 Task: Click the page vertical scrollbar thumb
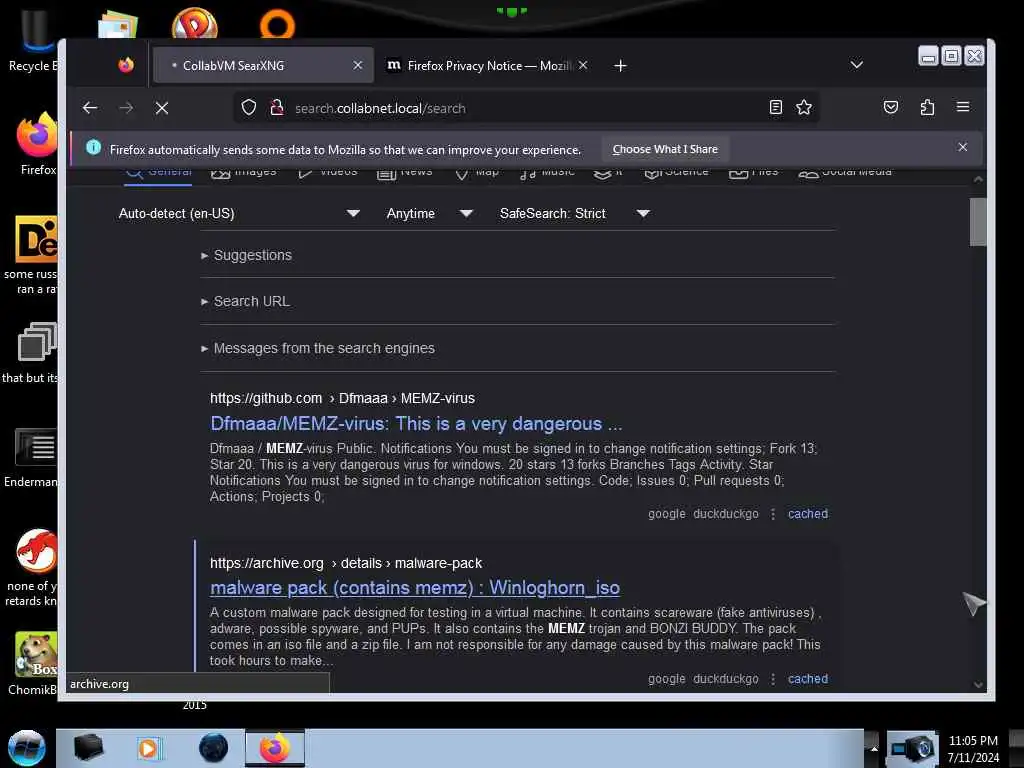[x=978, y=222]
